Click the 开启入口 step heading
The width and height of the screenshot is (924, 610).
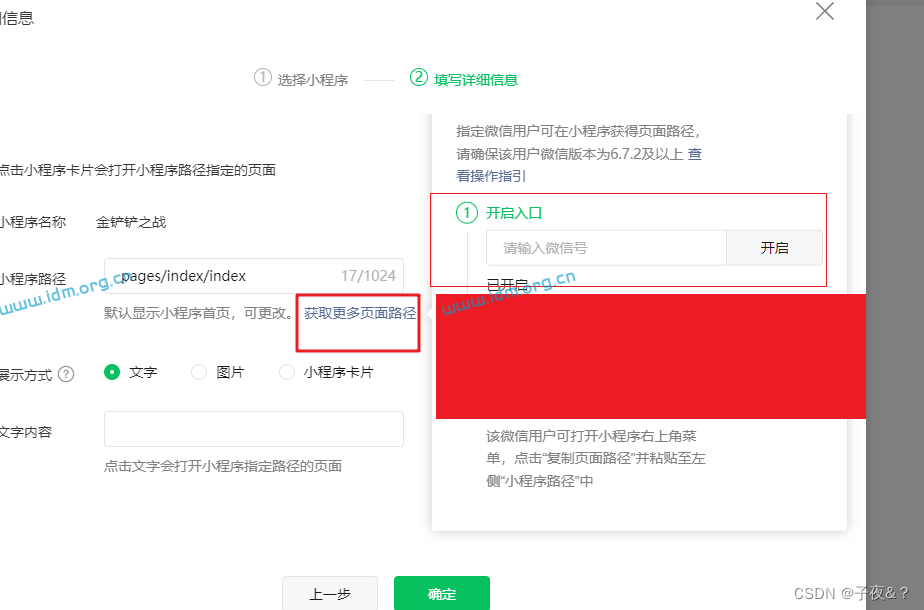pyautogui.click(x=514, y=213)
